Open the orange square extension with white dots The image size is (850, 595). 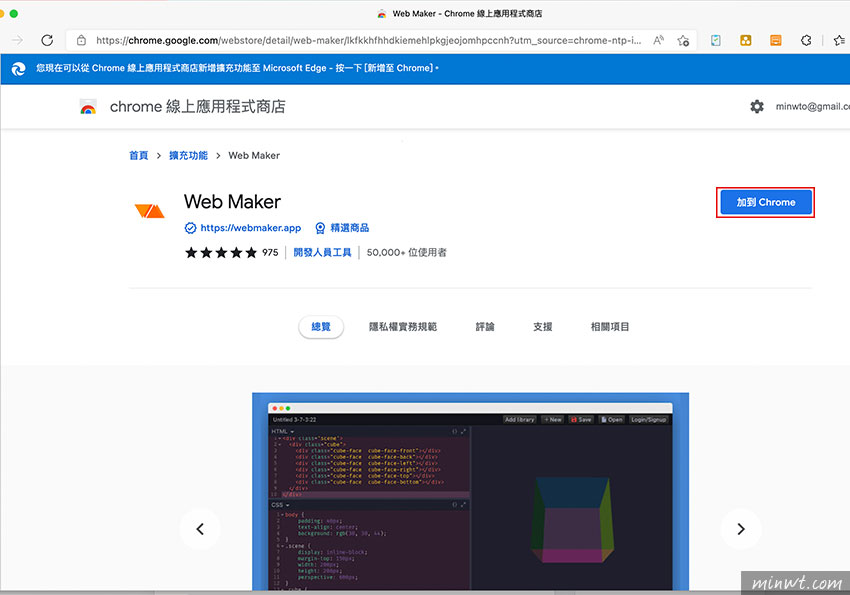click(746, 40)
